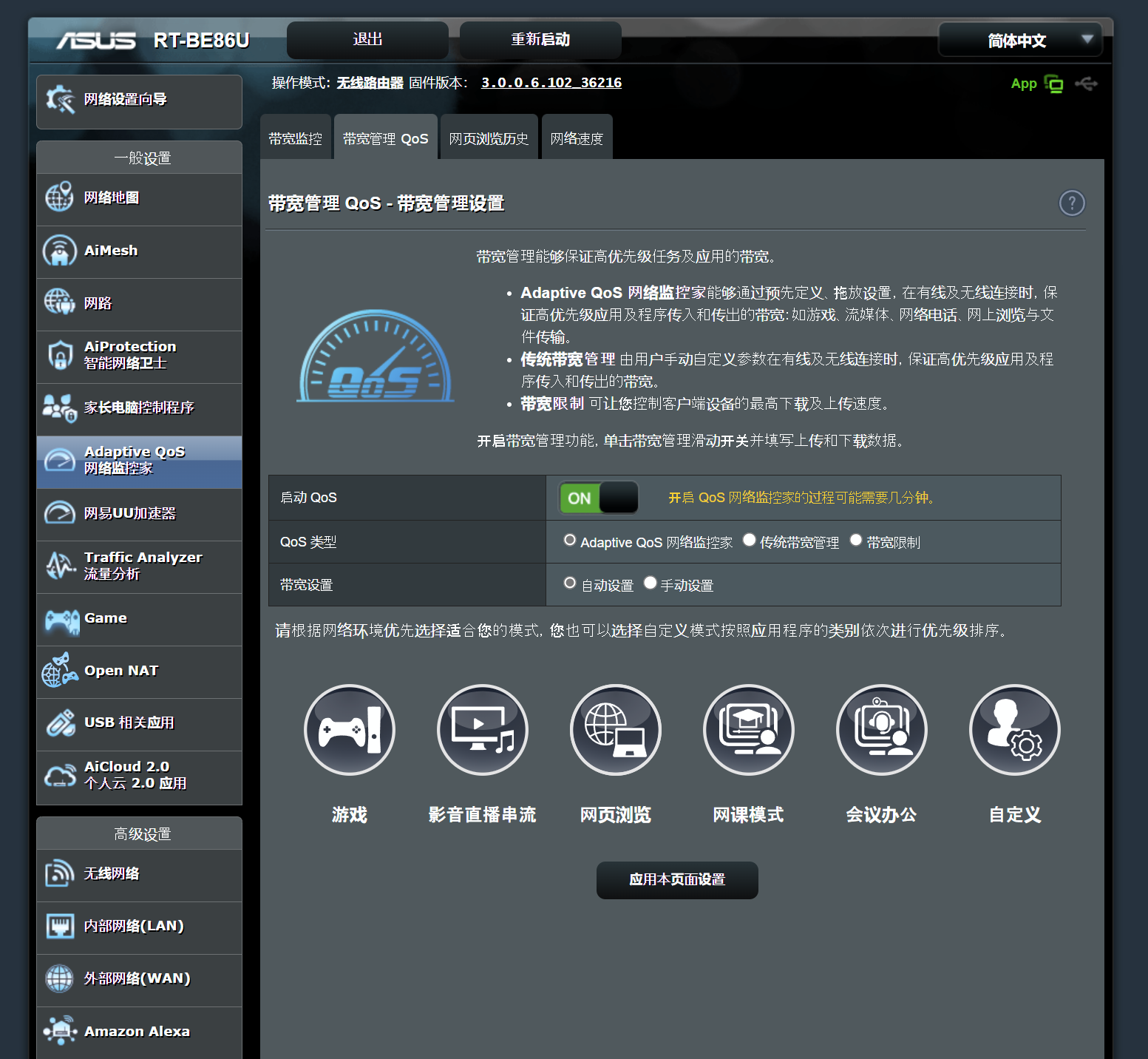Open 外部网络(WAN) globe icon
Image resolution: width=1148 pixels, height=1059 pixels.
59,978
